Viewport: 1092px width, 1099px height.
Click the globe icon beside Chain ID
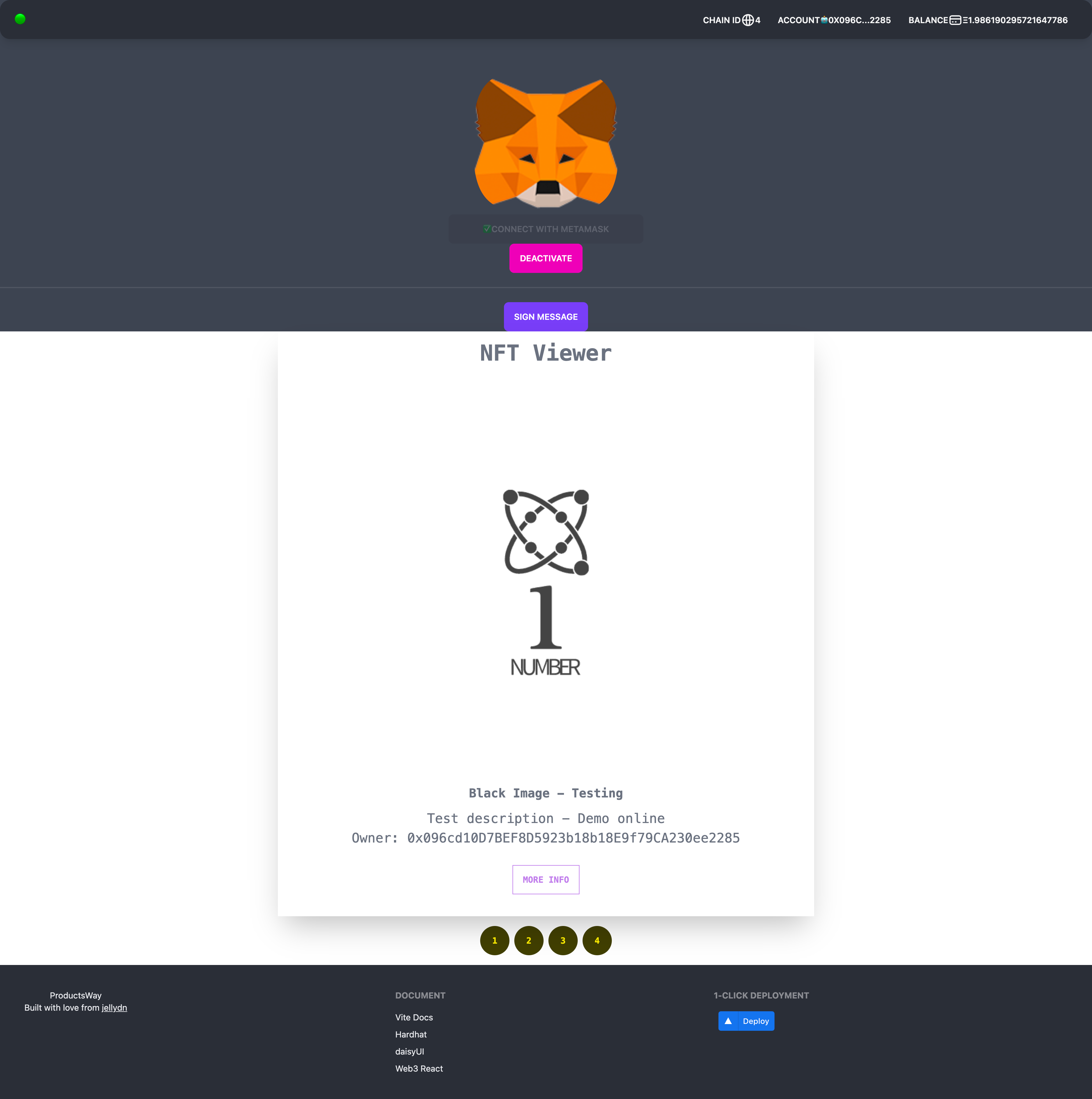point(748,20)
